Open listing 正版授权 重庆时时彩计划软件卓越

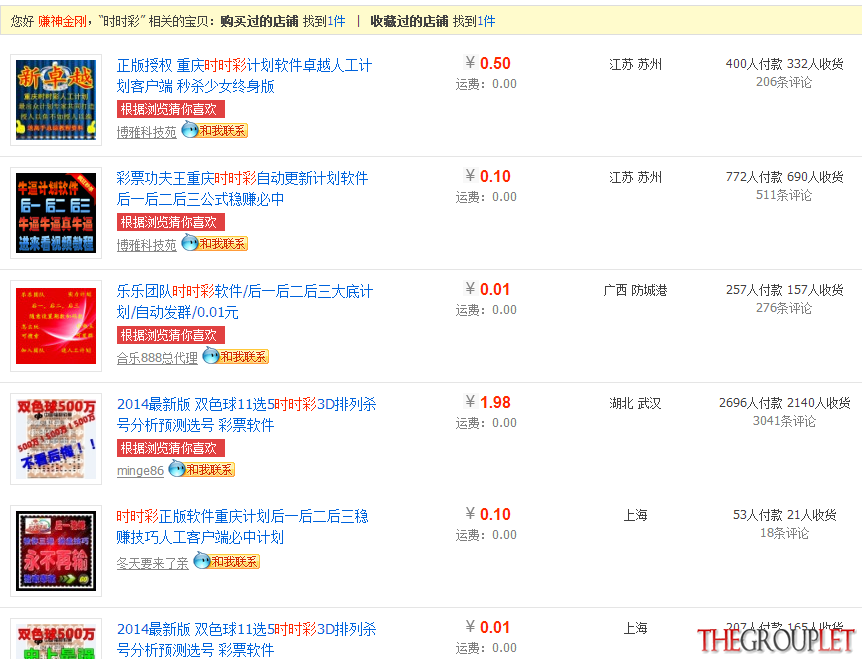pos(244,76)
